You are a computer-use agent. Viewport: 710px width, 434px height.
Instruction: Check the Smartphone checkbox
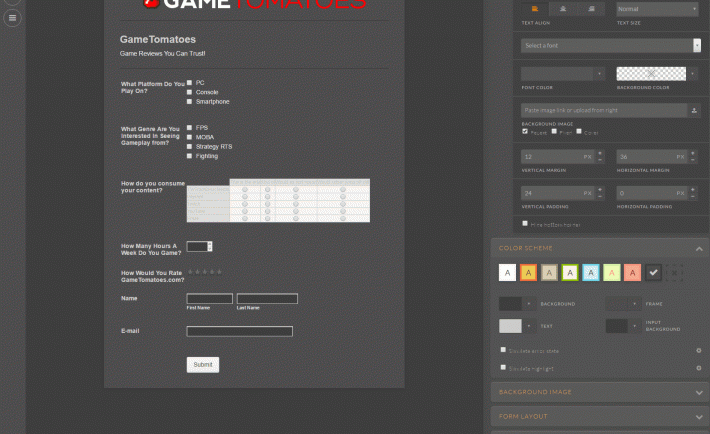click(189, 102)
